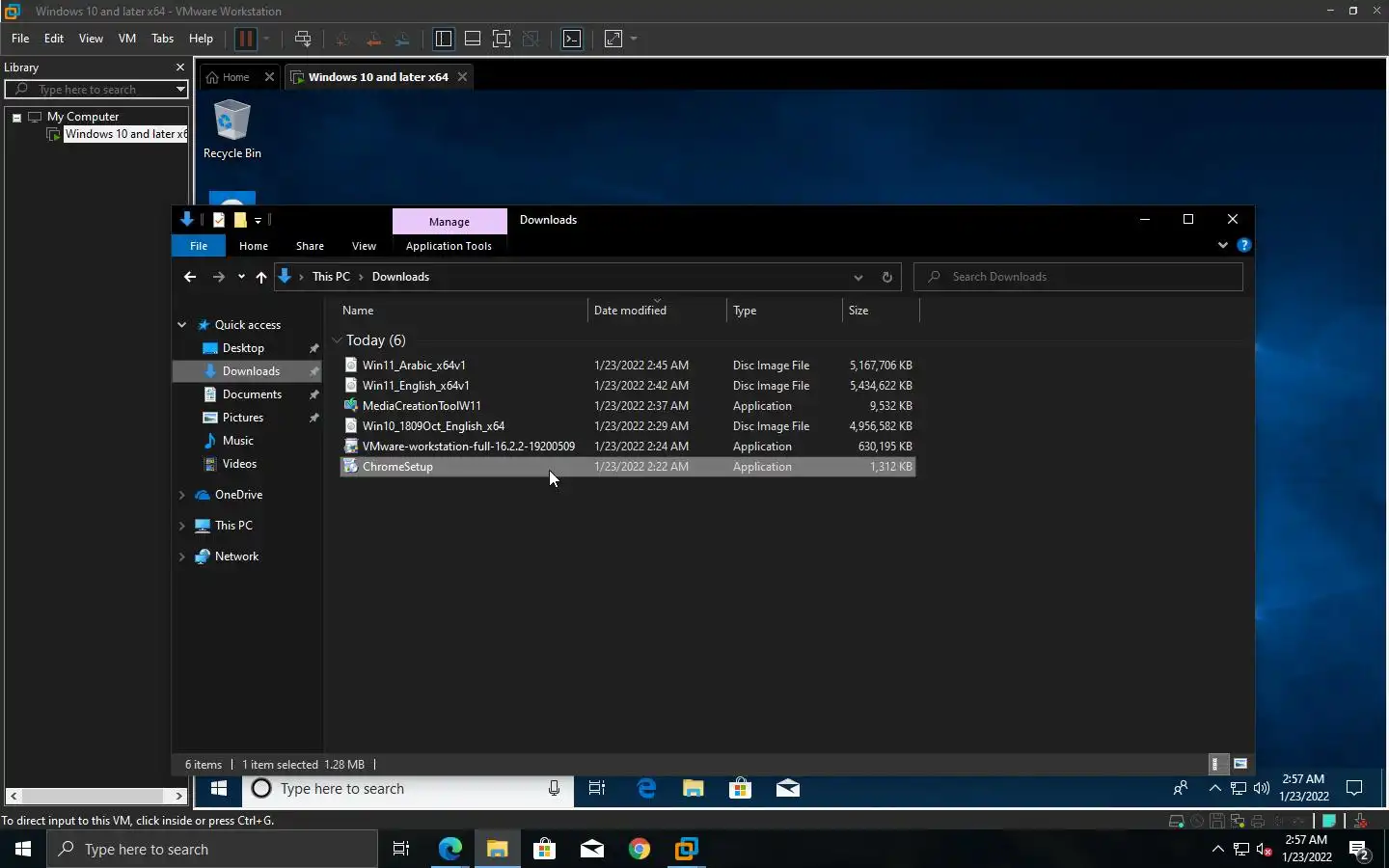Select the Win11_Arabic_x64v1 file
Viewport: 1389px width, 868px height.
point(628,366)
